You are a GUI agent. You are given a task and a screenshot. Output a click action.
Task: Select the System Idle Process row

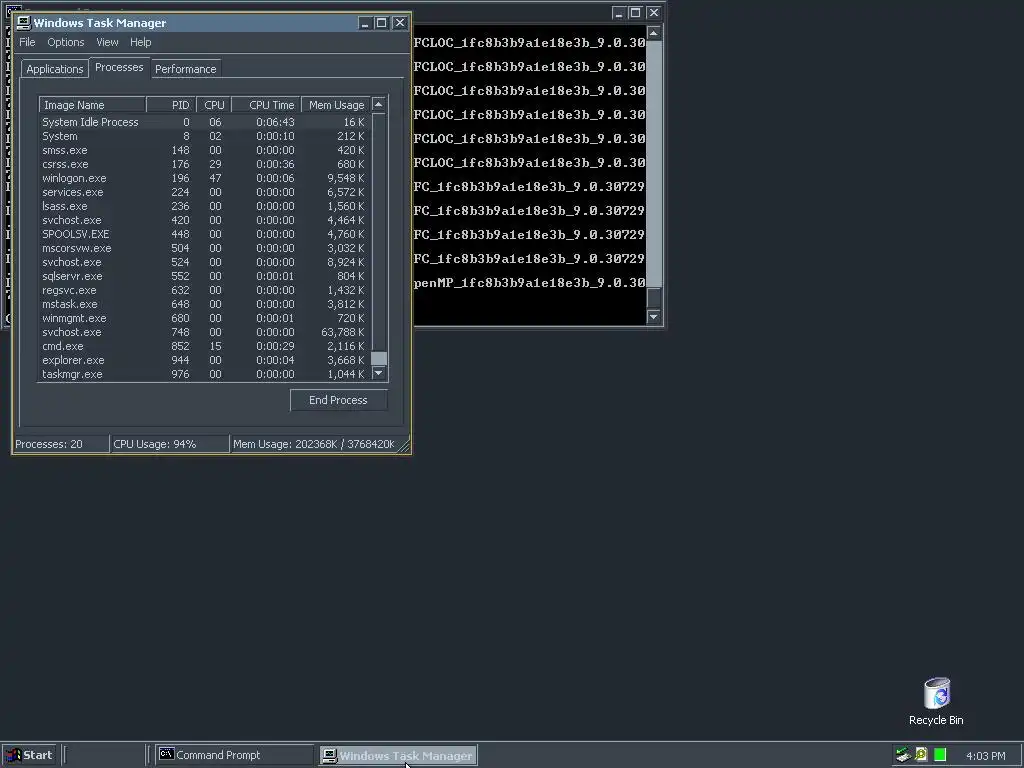coord(204,122)
